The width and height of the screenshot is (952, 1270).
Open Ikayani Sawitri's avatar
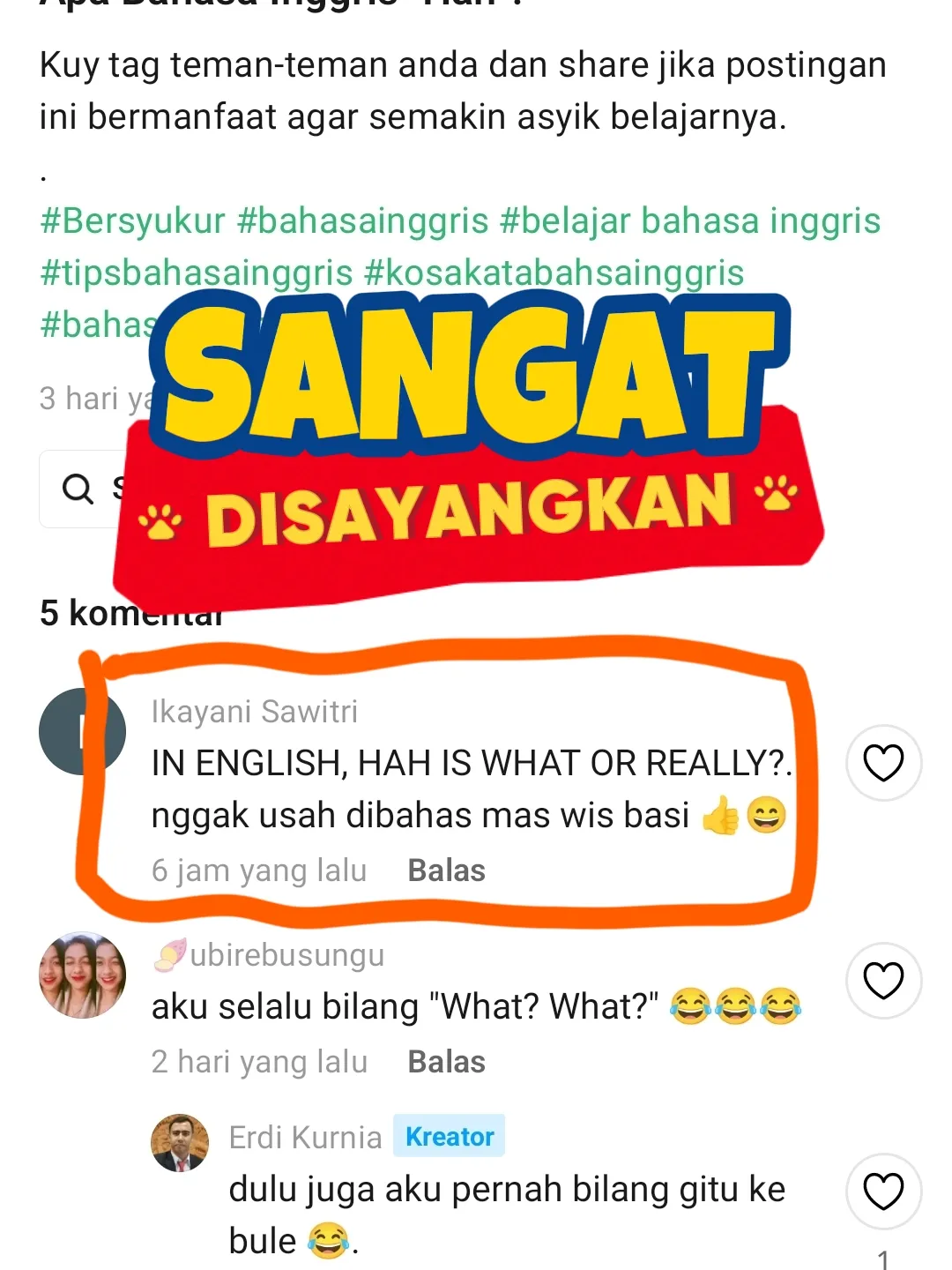tap(82, 732)
